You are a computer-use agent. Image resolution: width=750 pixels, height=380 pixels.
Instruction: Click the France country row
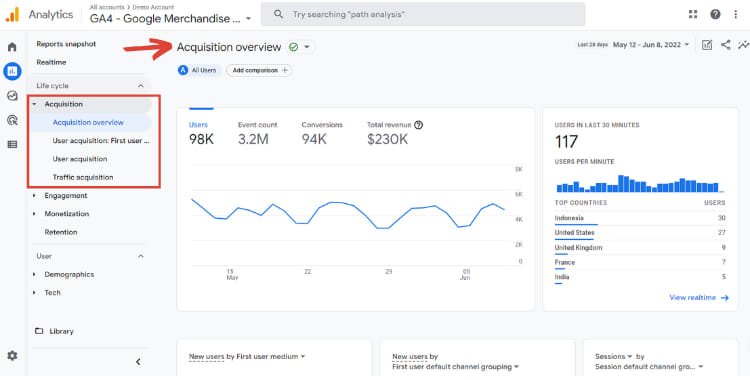[x=640, y=263]
